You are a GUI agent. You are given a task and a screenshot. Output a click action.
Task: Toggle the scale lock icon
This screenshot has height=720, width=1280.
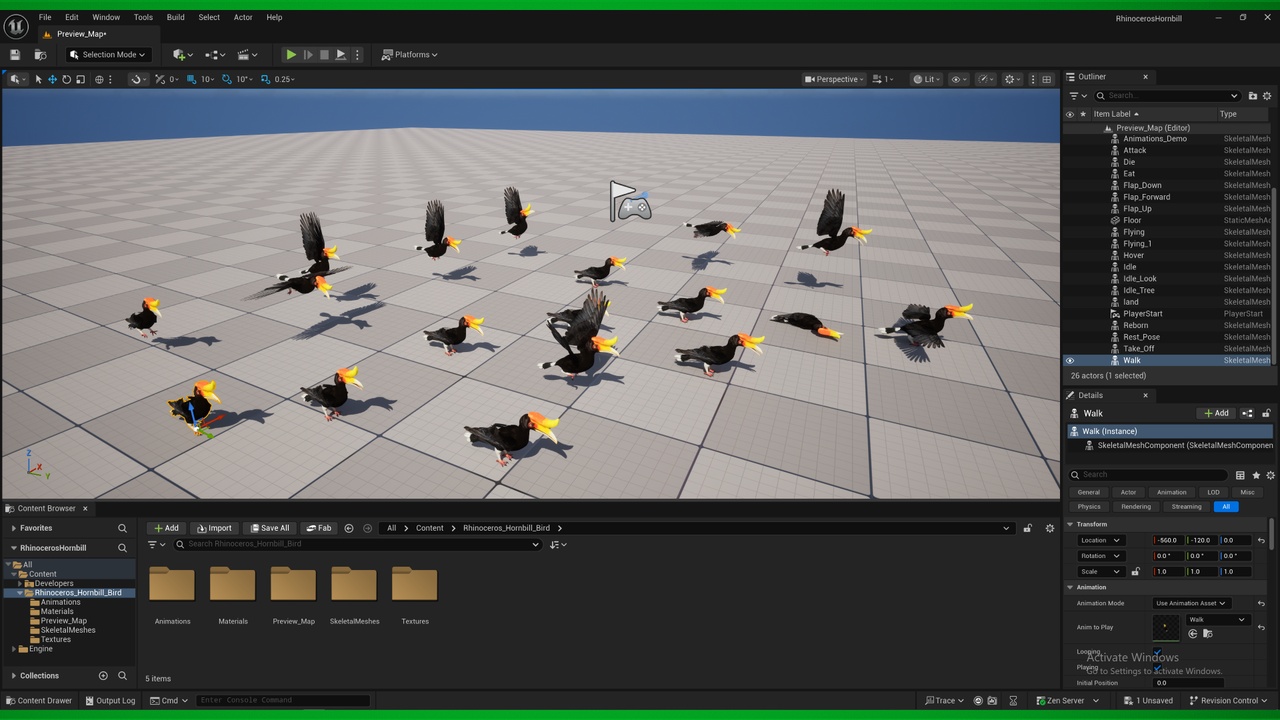click(1135, 572)
